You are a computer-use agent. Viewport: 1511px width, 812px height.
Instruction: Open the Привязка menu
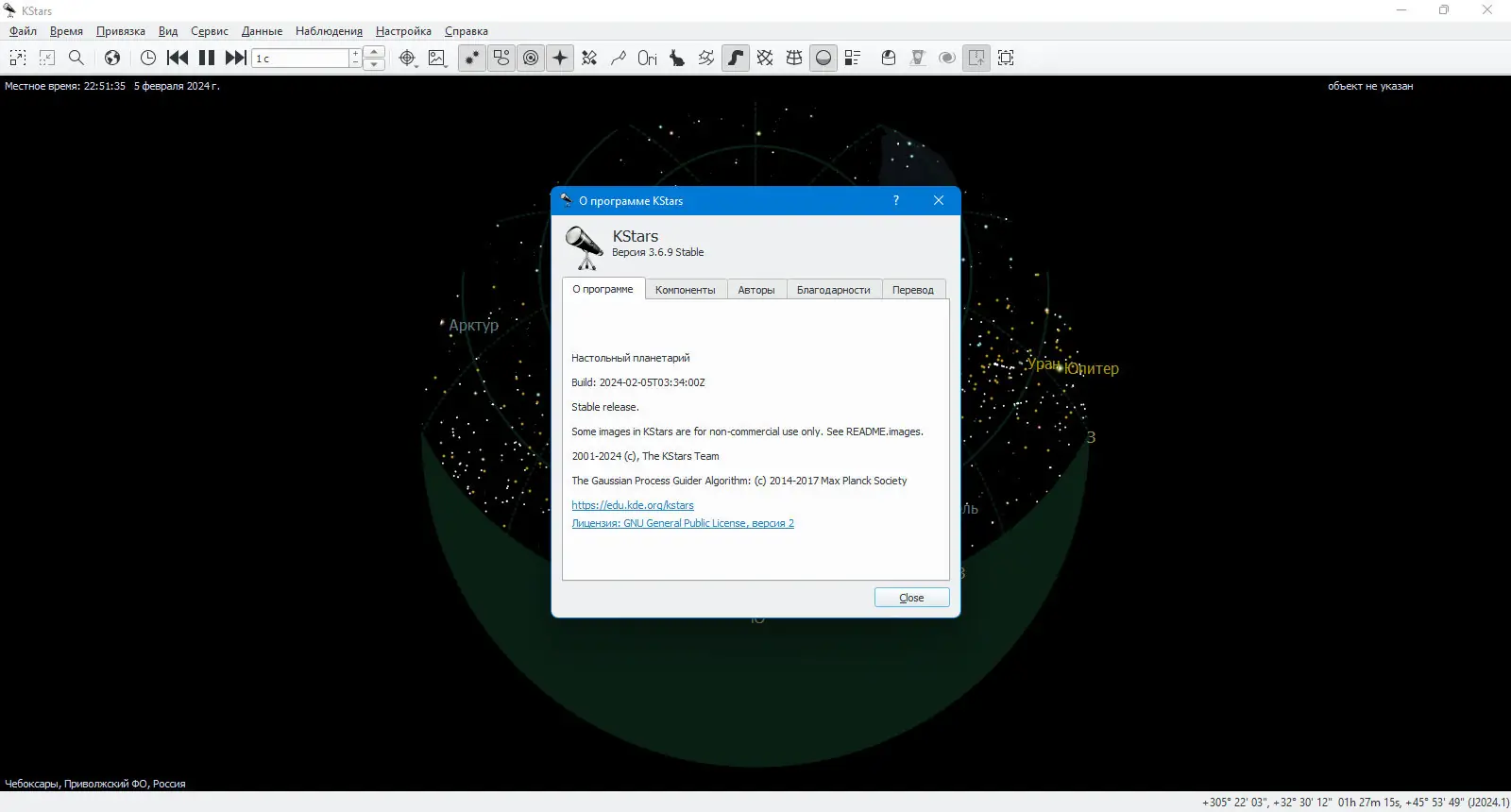click(121, 31)
